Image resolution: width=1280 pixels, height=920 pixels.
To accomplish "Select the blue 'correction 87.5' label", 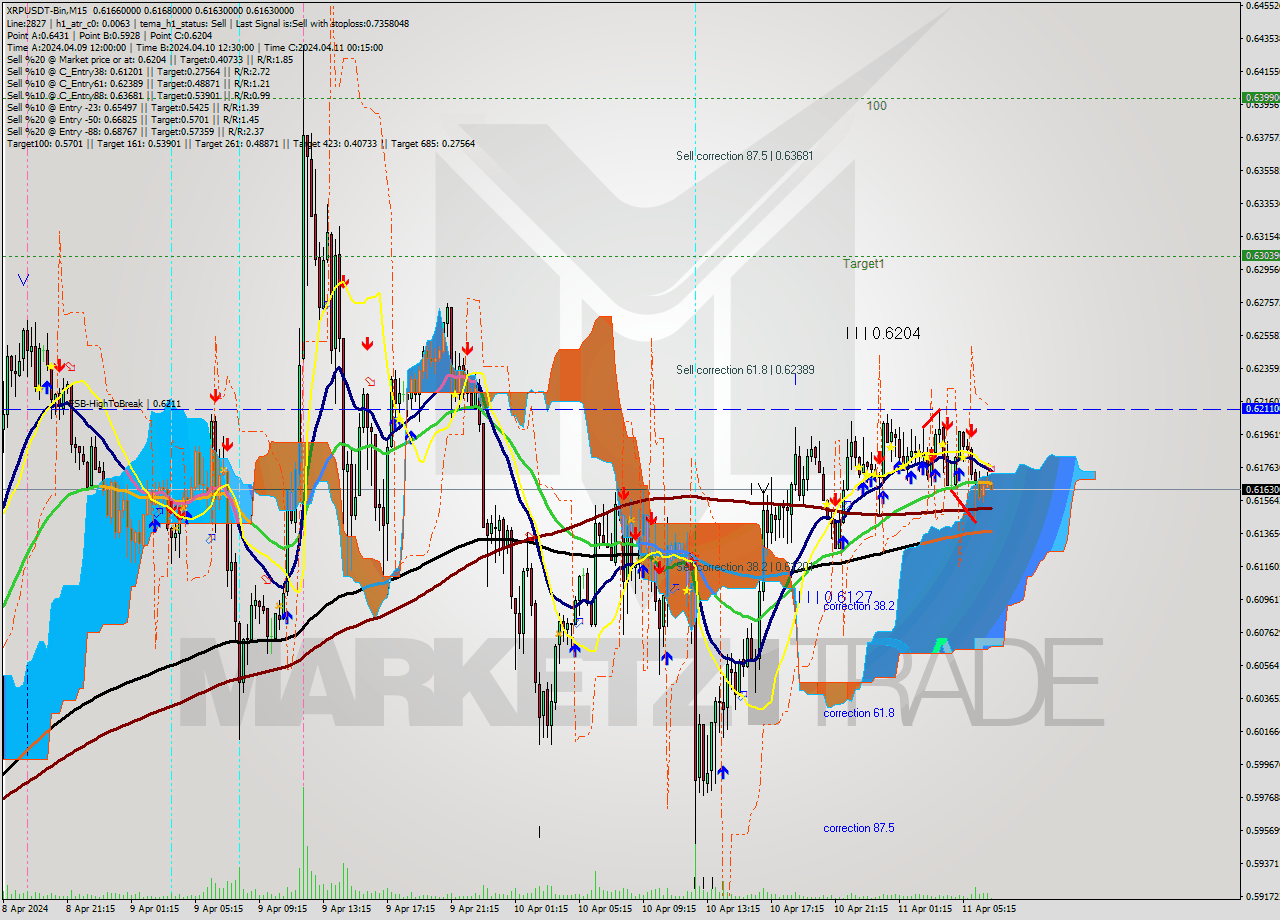I will click(x=858, y=828).
